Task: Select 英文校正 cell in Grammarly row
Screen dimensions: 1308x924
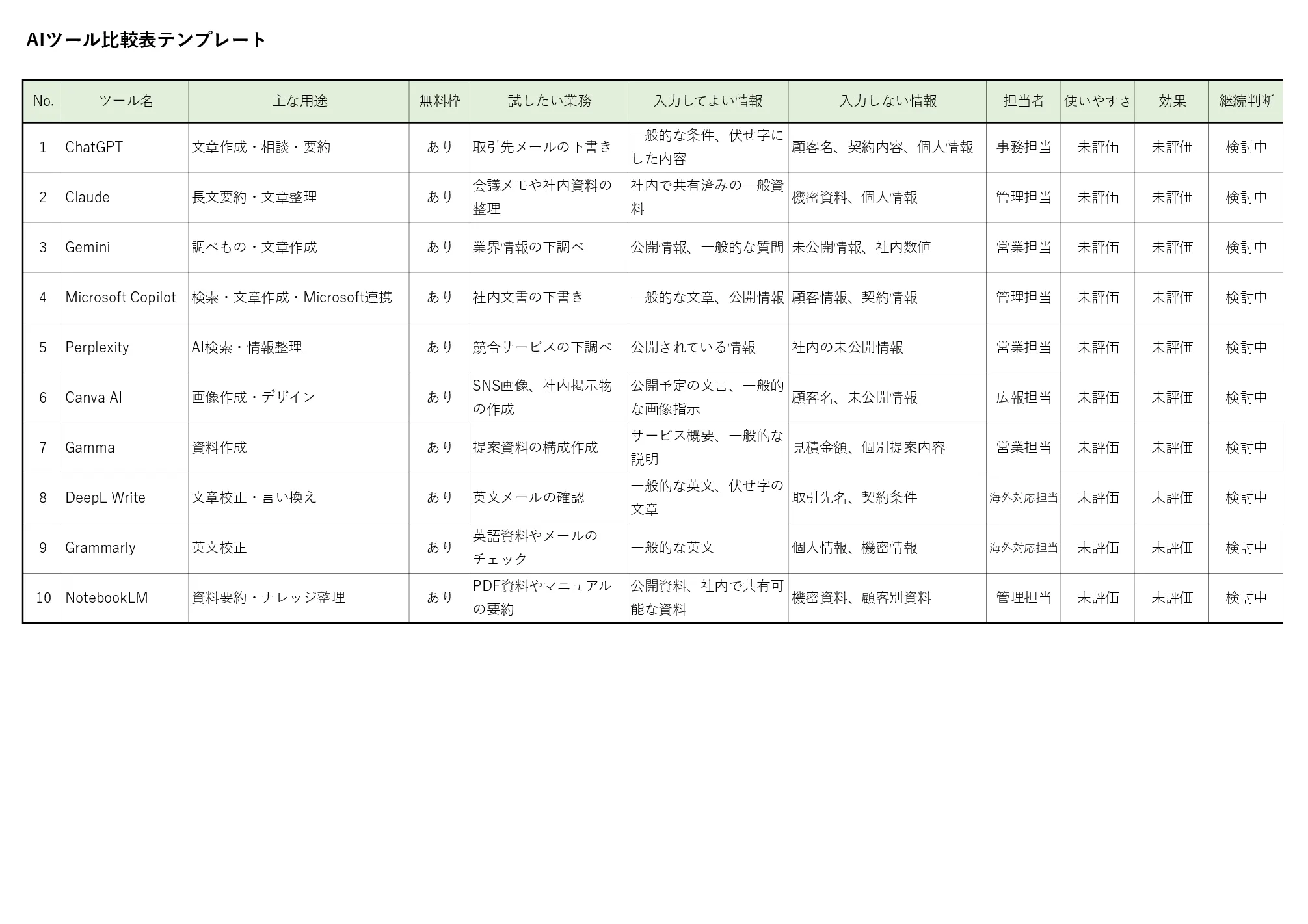Action: coord(299,548)
